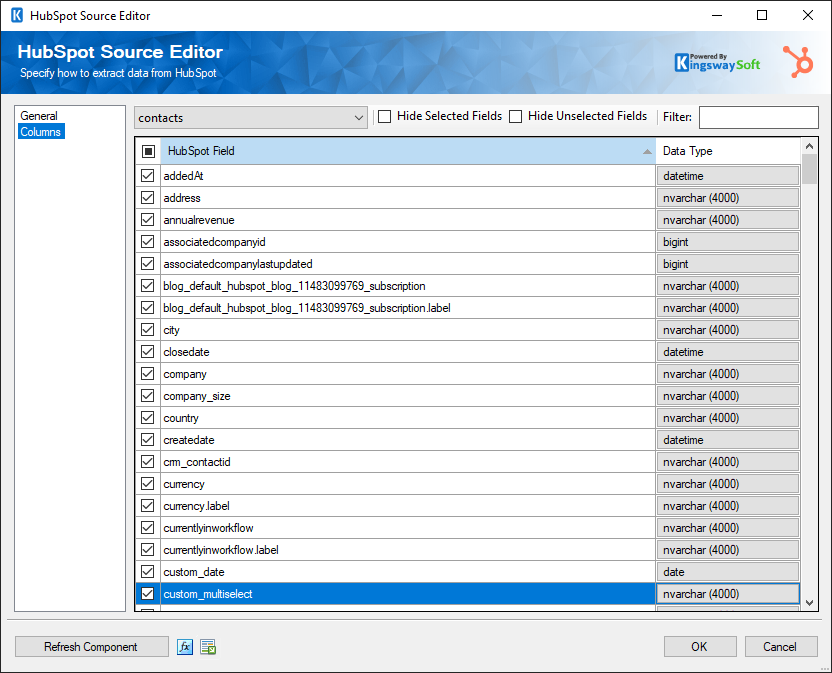Select the custom_date field row
This screenshot has height=673, width=832.
click(x=408, y=572)
